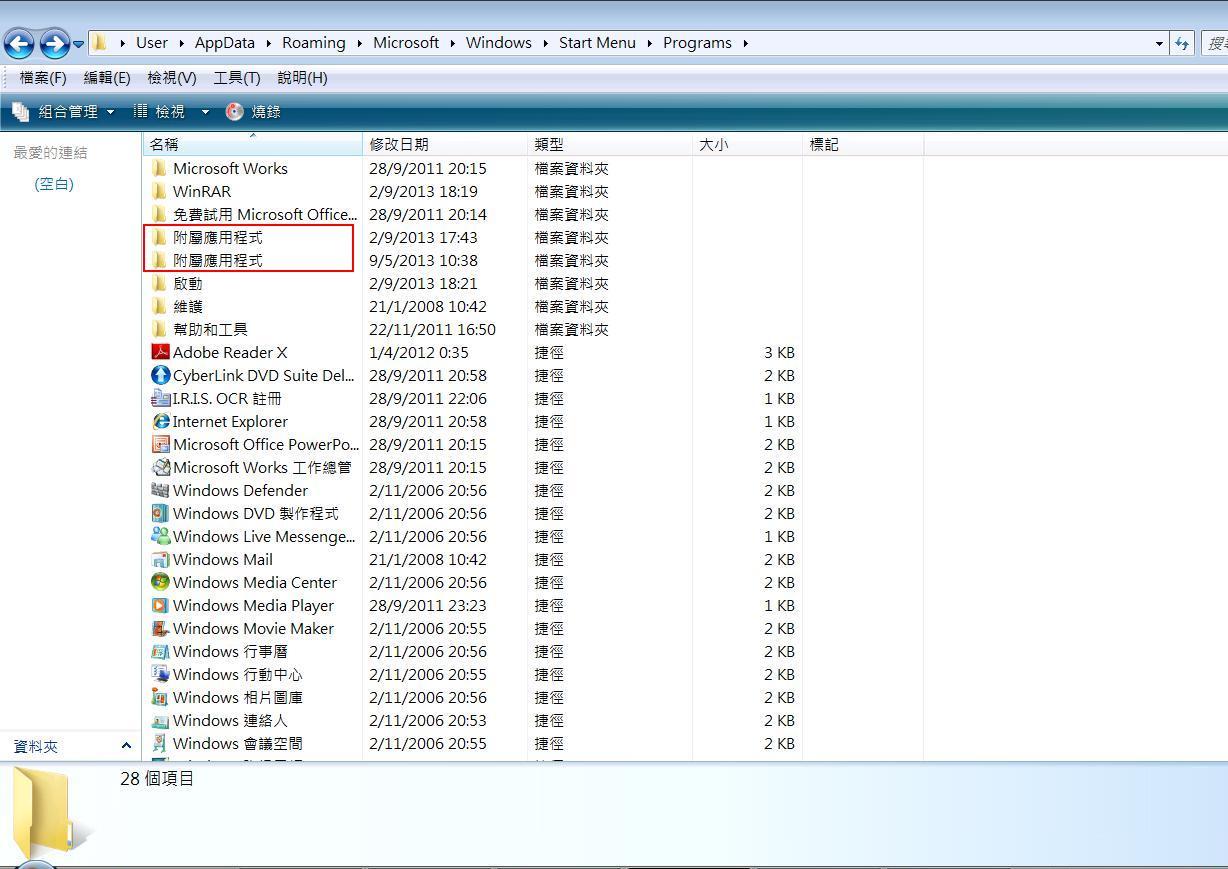Open the 工具(T) menu
Image resolution: width=1228 pixels, height=869 pixels.
[237, 77]
